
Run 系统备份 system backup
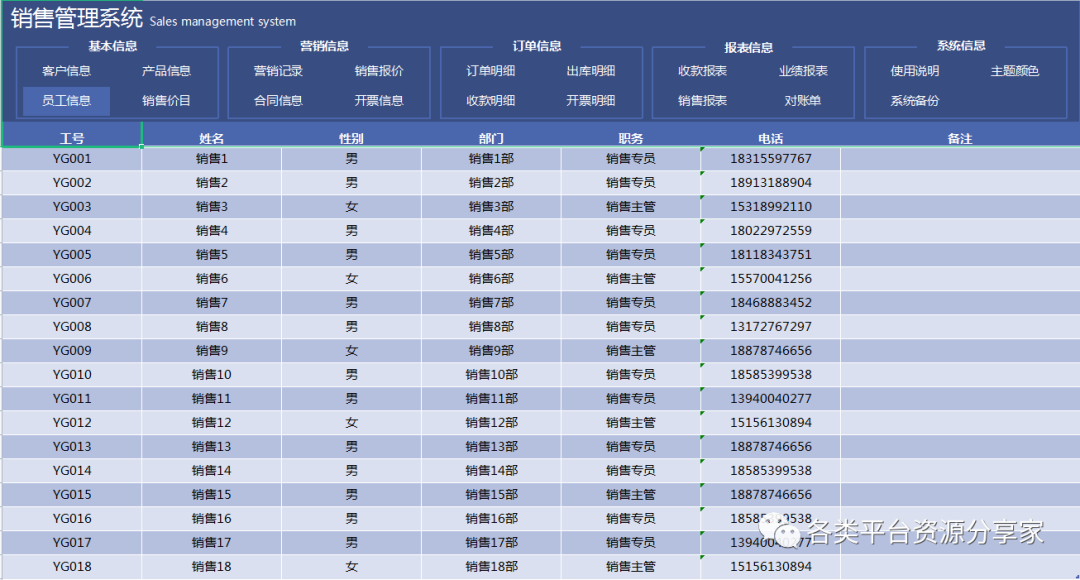tap(915, 101)
